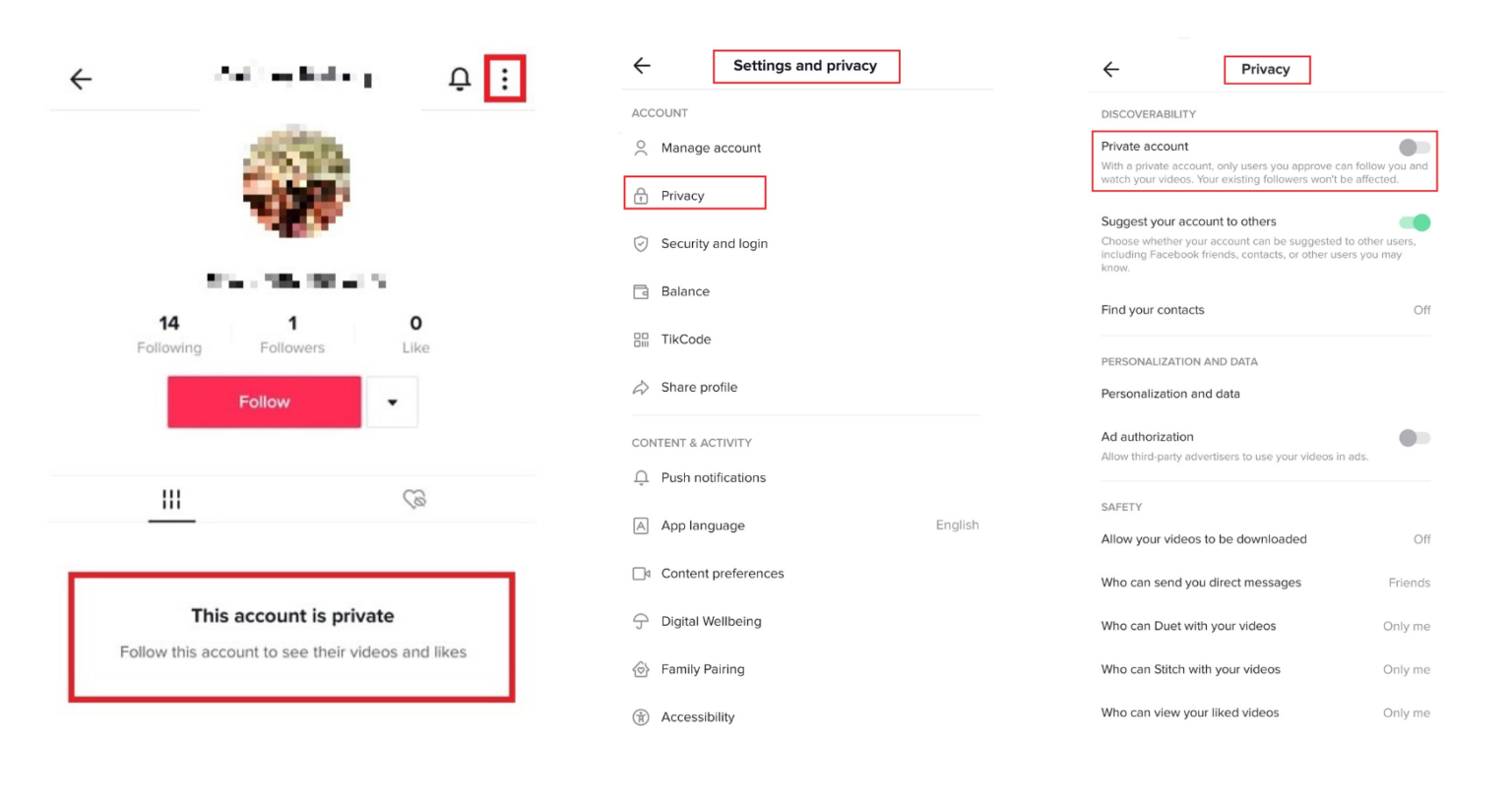Click the notification bell icon
Screen dimensions: 1512x802
pyautogui.click(x=459, y=79)
